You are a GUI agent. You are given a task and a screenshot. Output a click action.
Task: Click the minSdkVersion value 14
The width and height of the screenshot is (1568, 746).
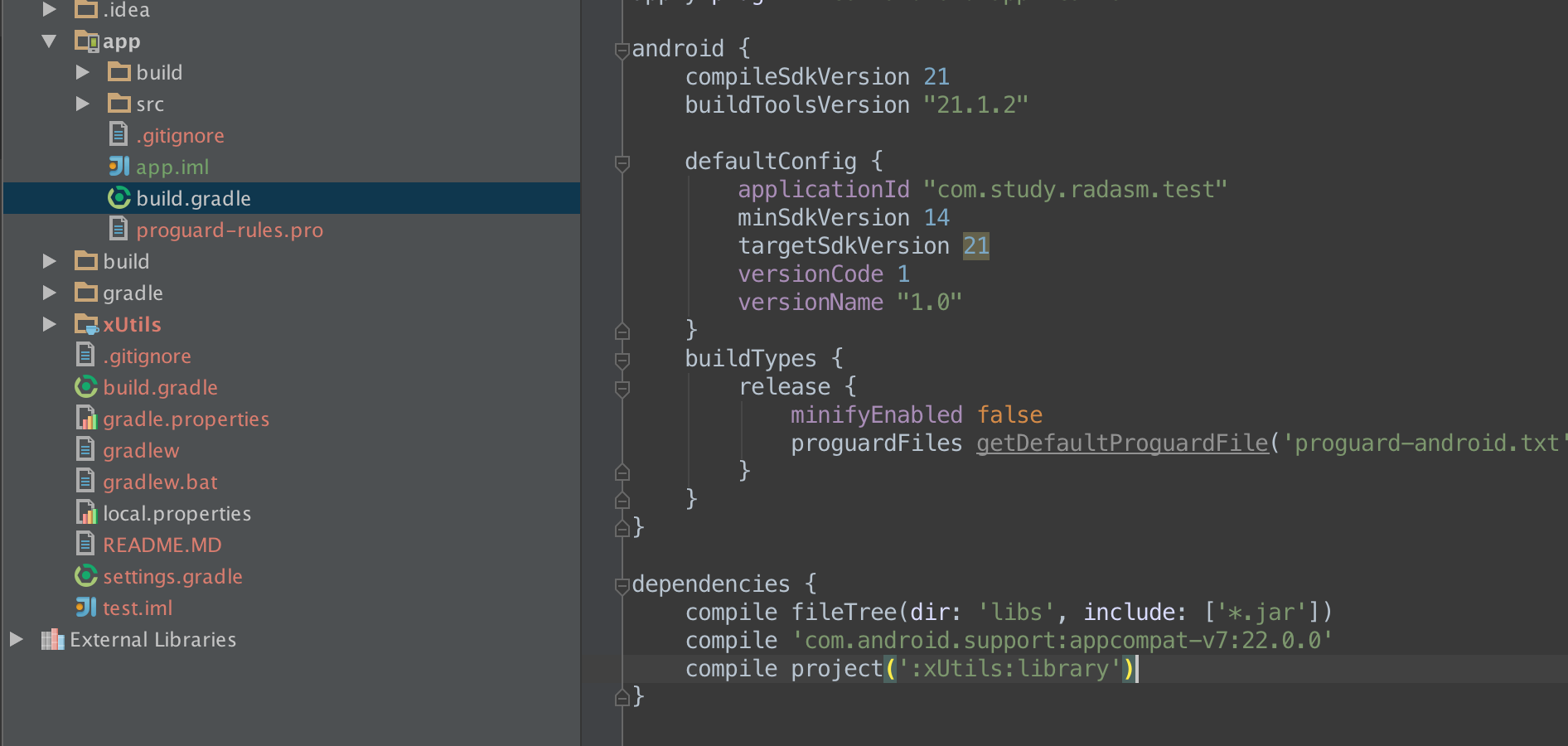click(x=936, y=218)
